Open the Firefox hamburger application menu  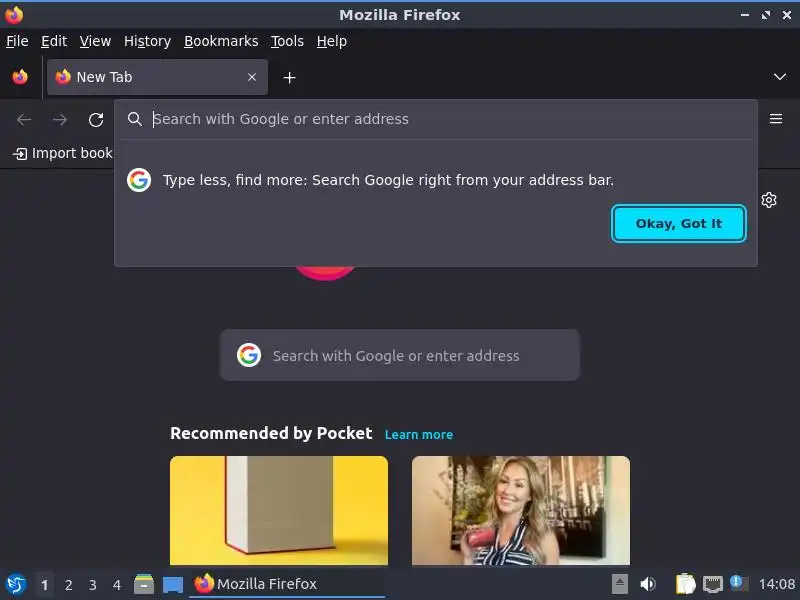point(776,119)
